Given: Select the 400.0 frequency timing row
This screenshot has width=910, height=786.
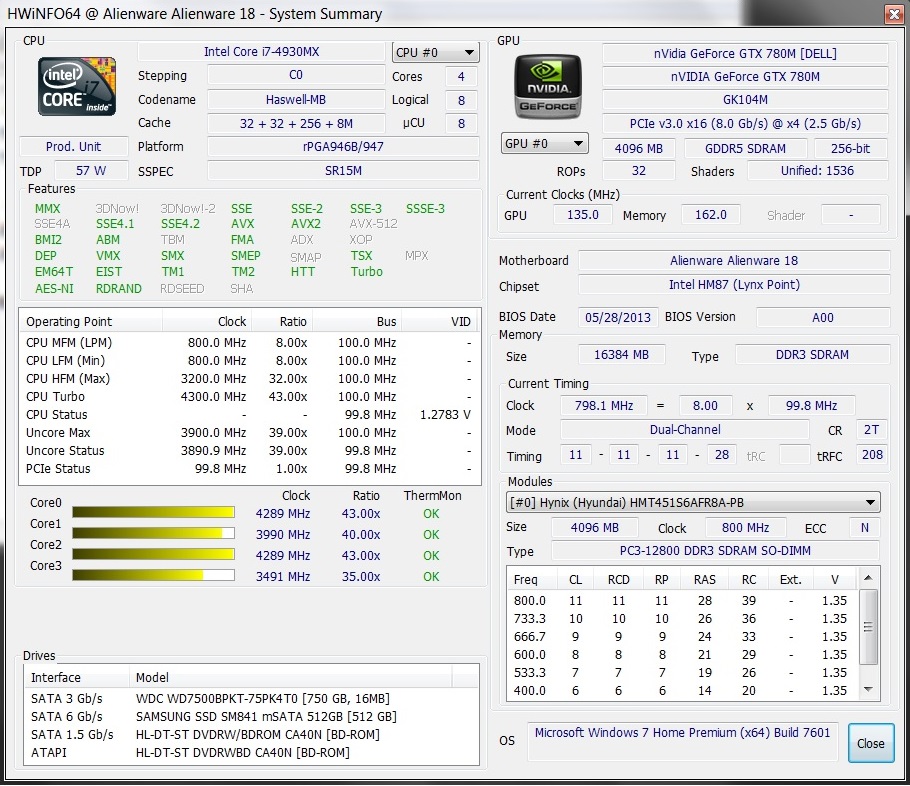Looking at the screenshot, I should coord(683,690).
